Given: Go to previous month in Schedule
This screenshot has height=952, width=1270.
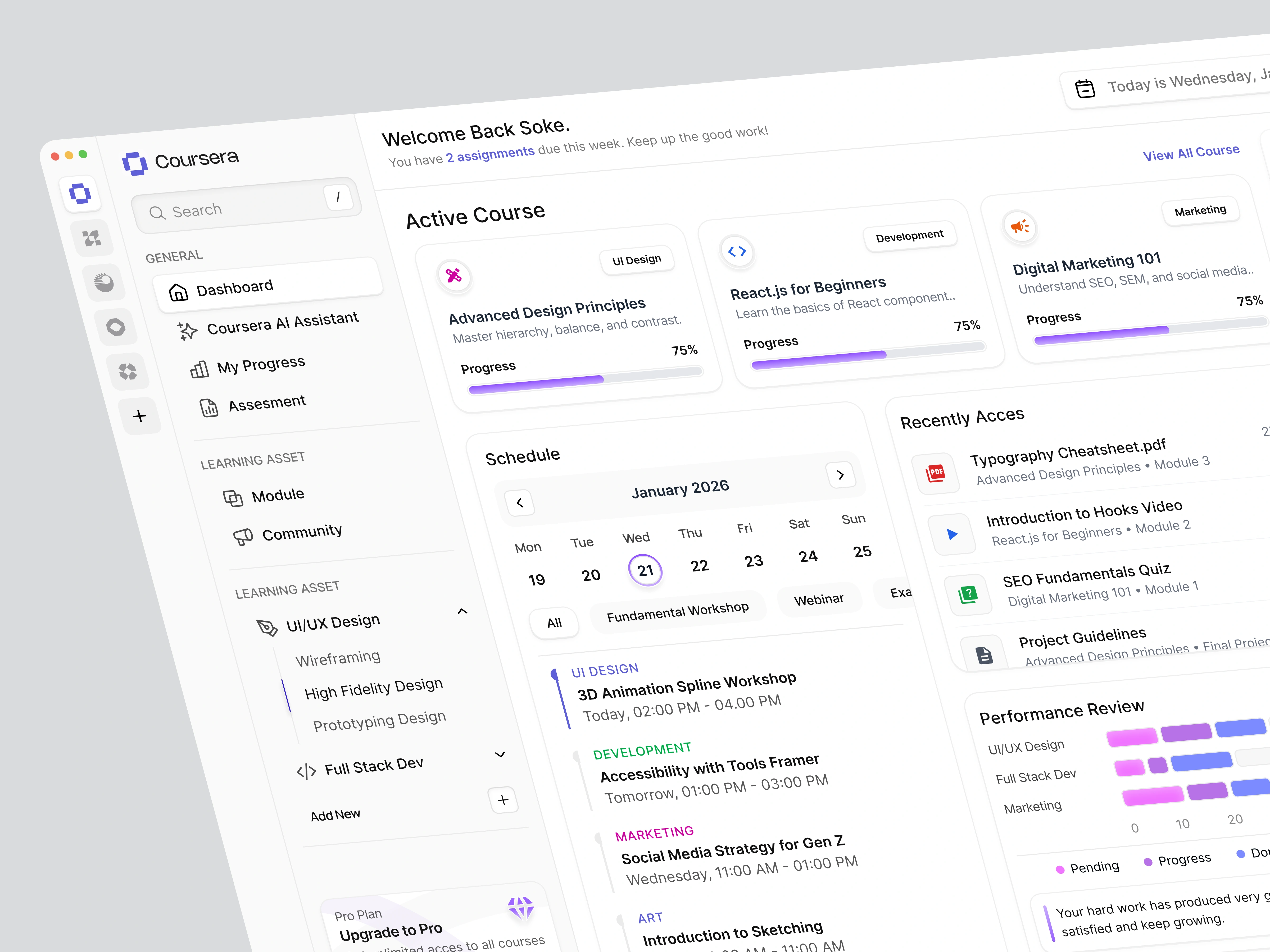Looking at the screenshot, I should click(520, 503).
